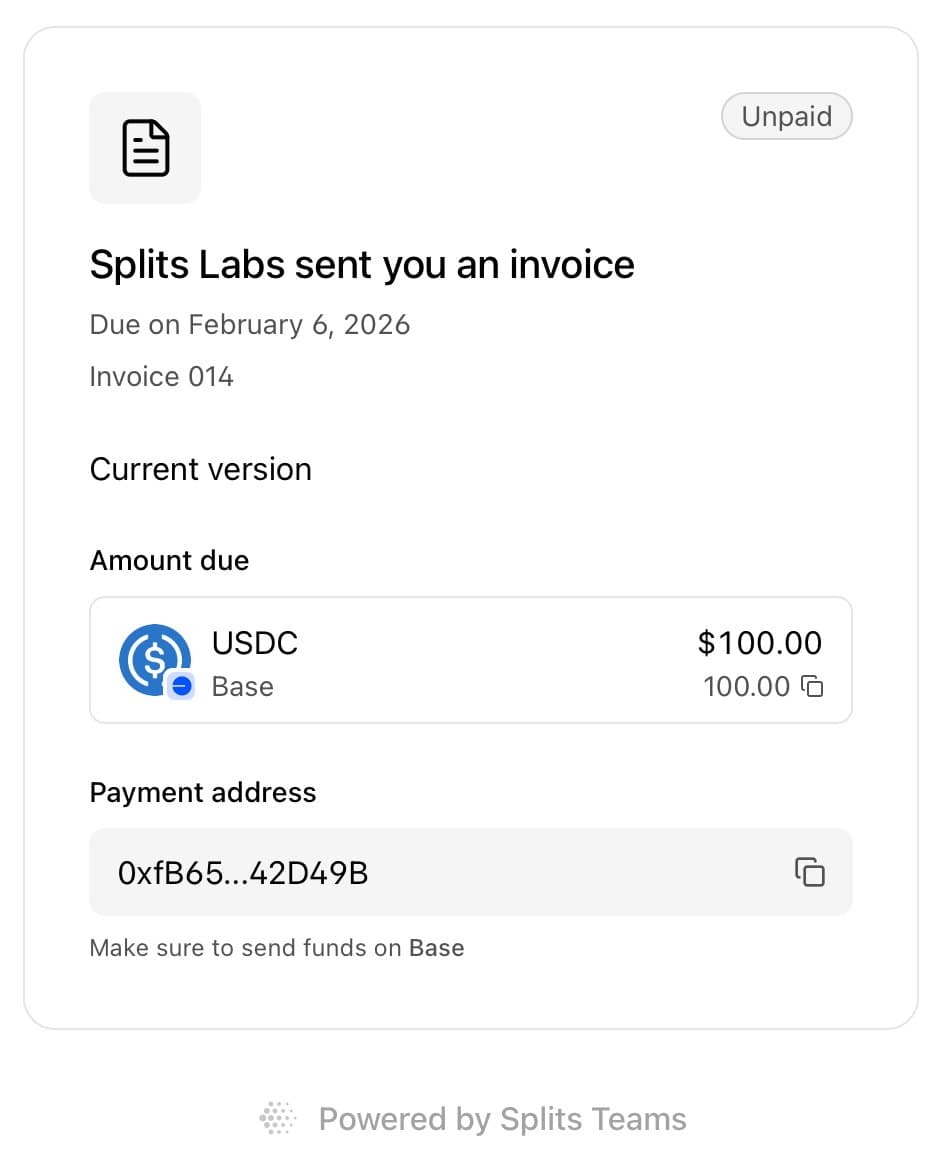Click the small Base network badge icon
Image resolution: width=946 pixels, height=1176 pixels.
click(x=181, y=686)
